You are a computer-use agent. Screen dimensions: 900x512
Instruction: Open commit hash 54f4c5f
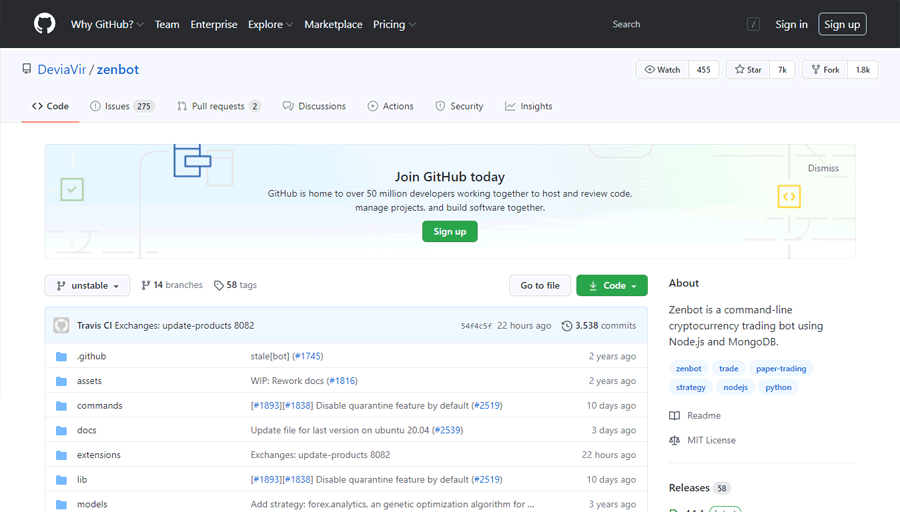(476, 326)
